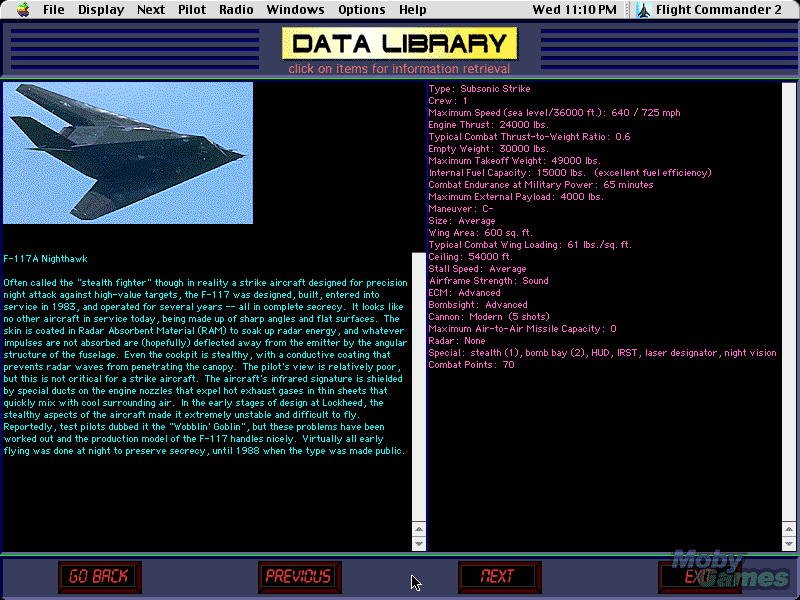Screen dimensions: 800x600
Task: Click the 'Special: stealth (1), bomb bay' line
Action: [x=603, y=353]
